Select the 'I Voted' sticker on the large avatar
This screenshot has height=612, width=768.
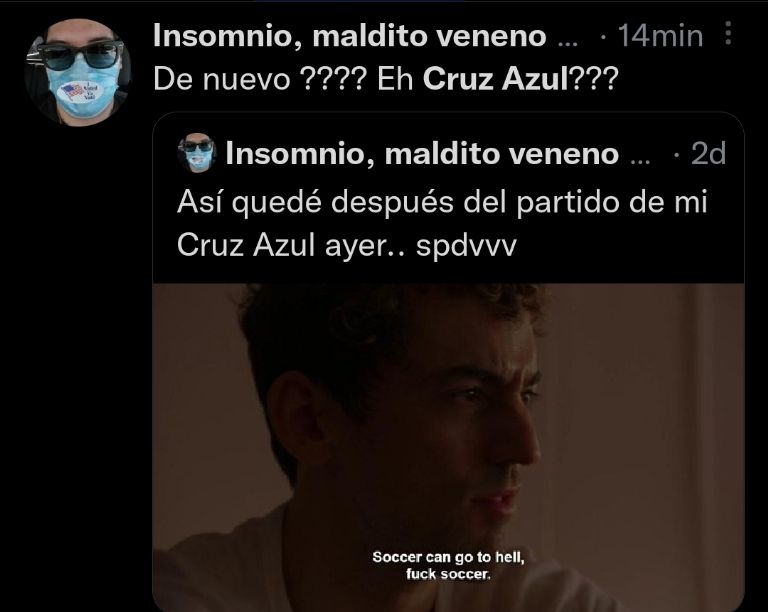tap(78, 92)
